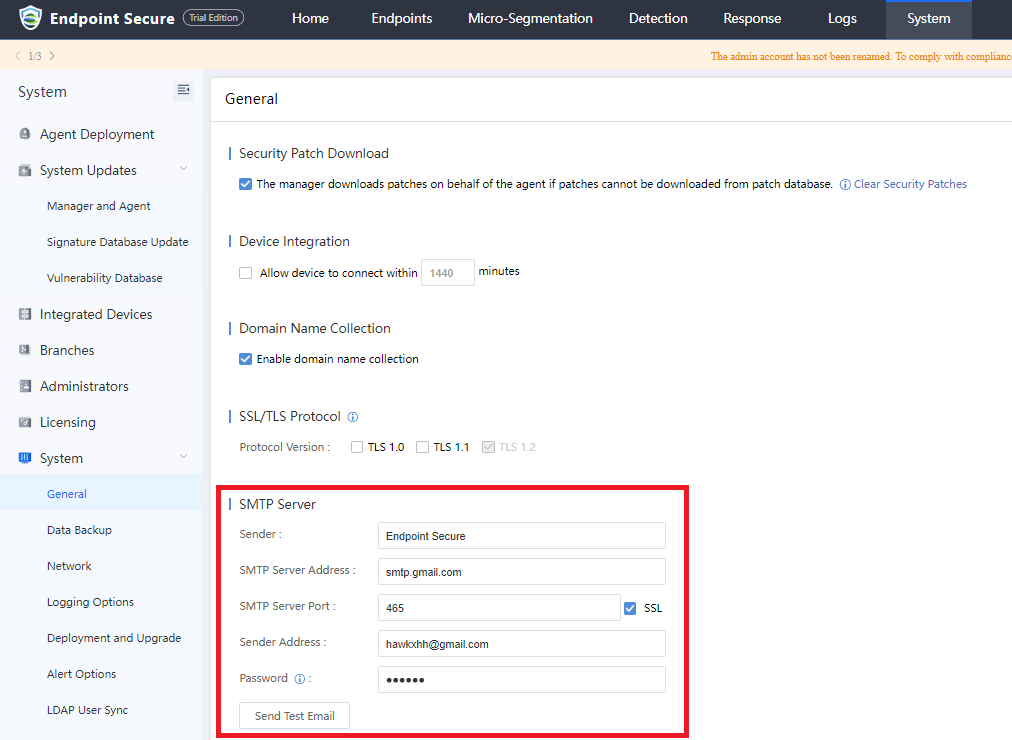Open Licensing in sidebar
This screenshot has width=1012, height=740.
[68, 423]
